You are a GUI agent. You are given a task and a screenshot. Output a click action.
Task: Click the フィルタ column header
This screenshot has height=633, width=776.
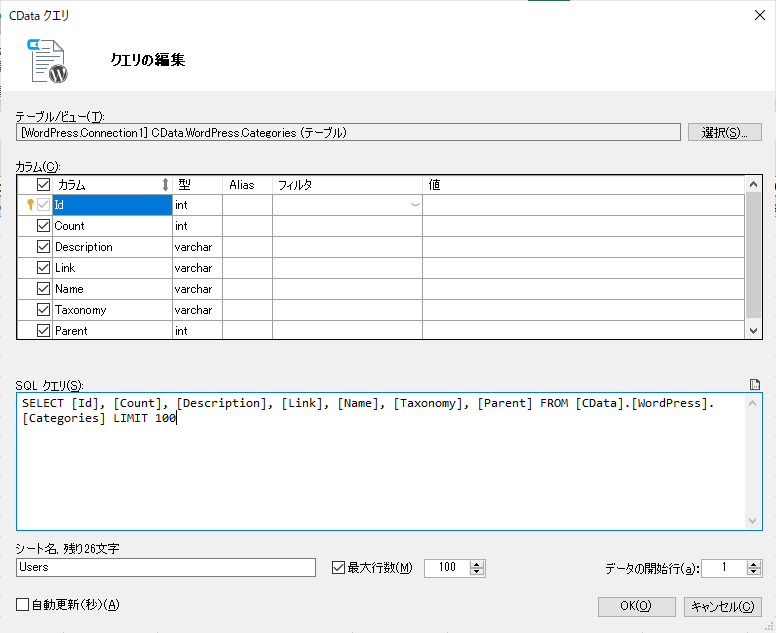347,185
